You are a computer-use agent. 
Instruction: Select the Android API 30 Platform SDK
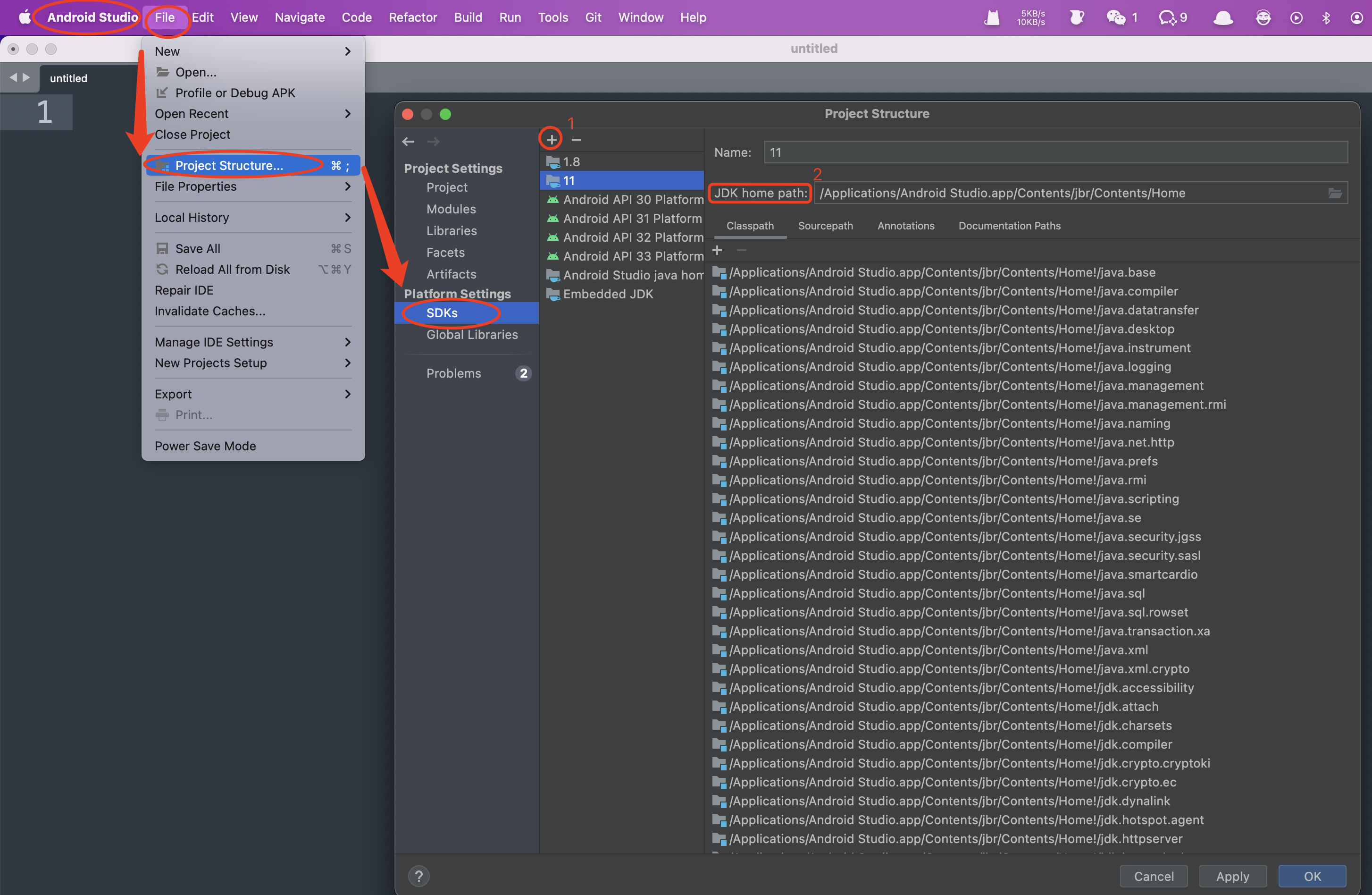[621, 200]
